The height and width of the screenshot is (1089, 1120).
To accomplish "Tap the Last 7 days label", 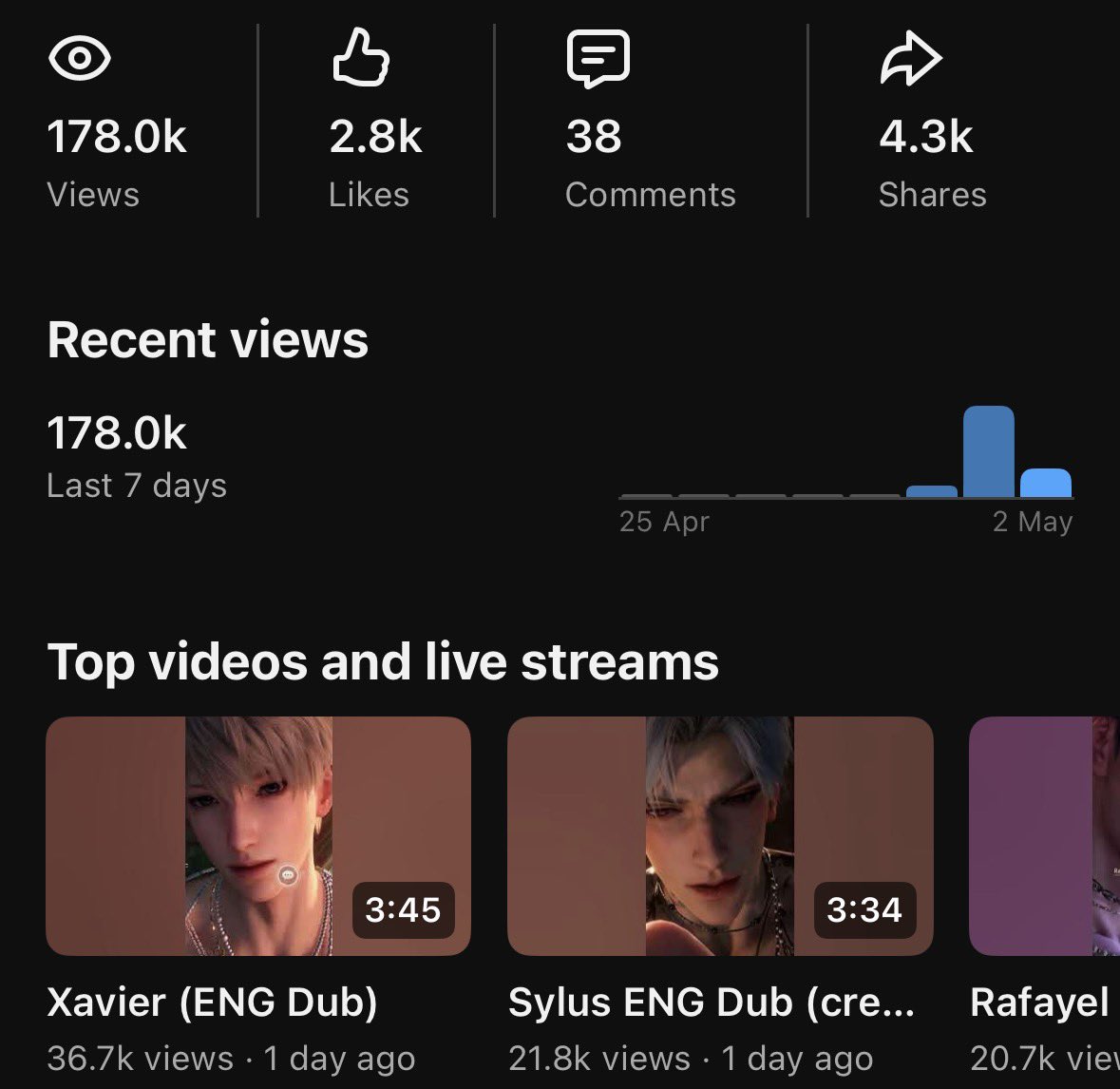I will pyautogui.click(x=137, y=486).
